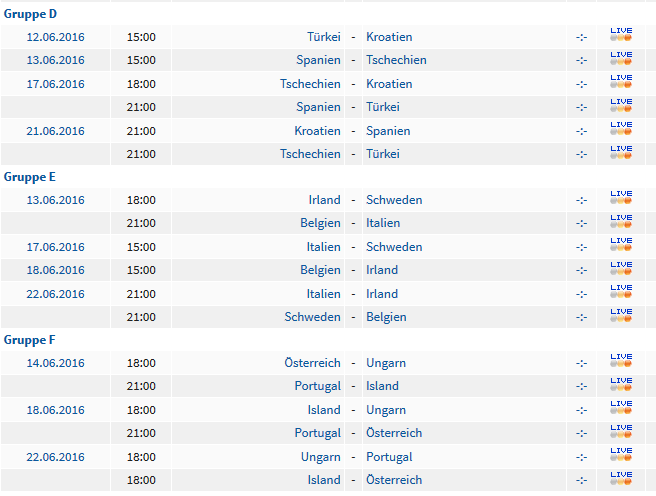Open LIVE icon for Portugal - Island match
Viewport: 656px width, 496px height.
[x=621, y=385]
